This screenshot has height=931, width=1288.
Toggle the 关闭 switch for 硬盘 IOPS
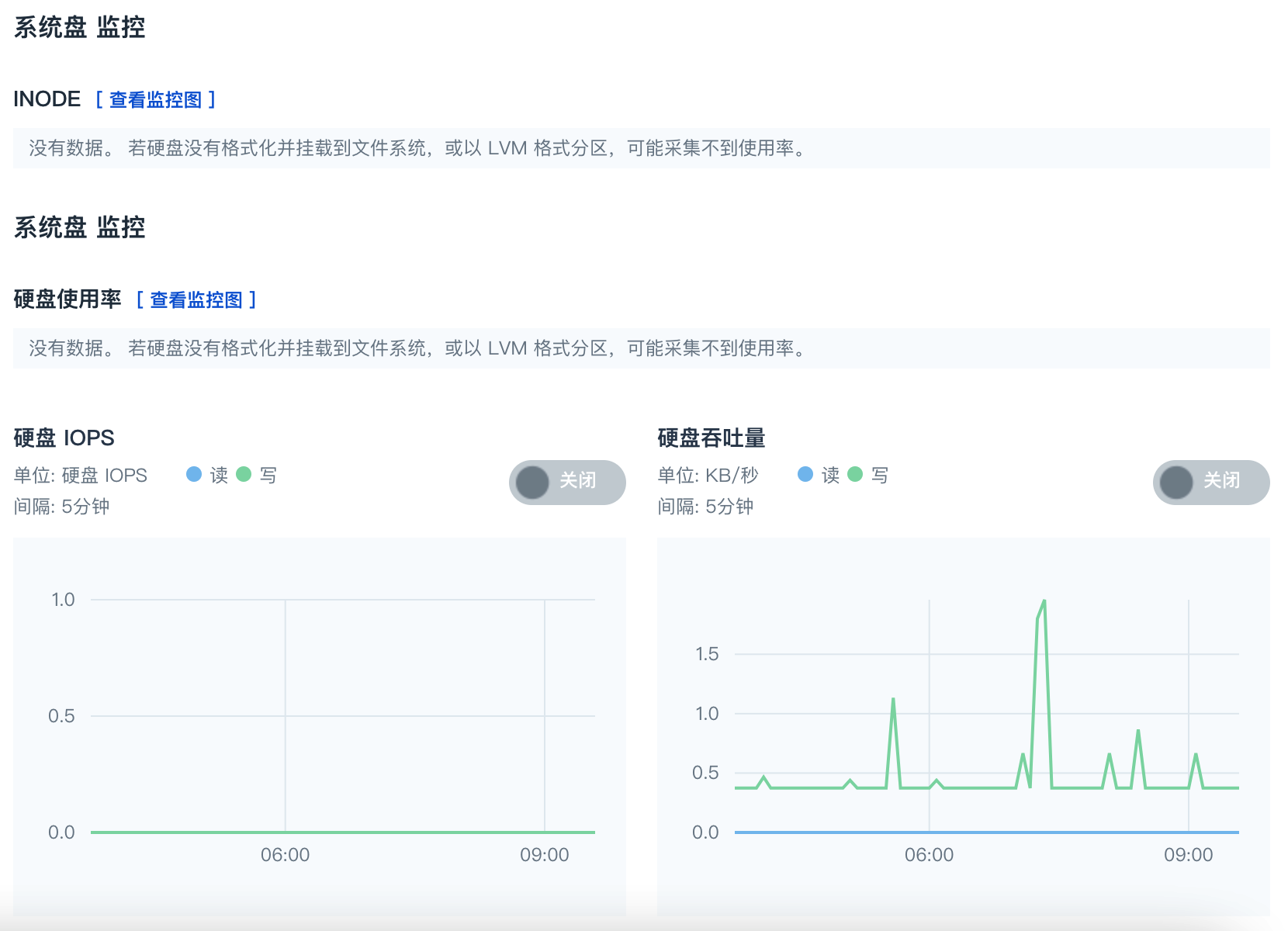pyautogui.click(x=567, y=482)
